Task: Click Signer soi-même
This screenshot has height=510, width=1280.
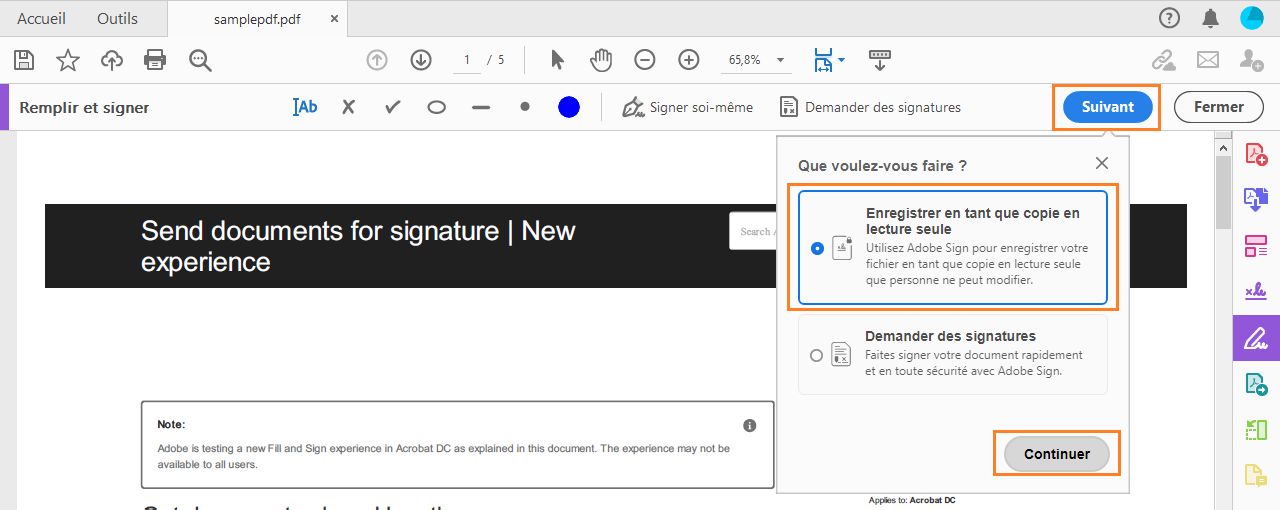Action: click(x=687, y=107)
